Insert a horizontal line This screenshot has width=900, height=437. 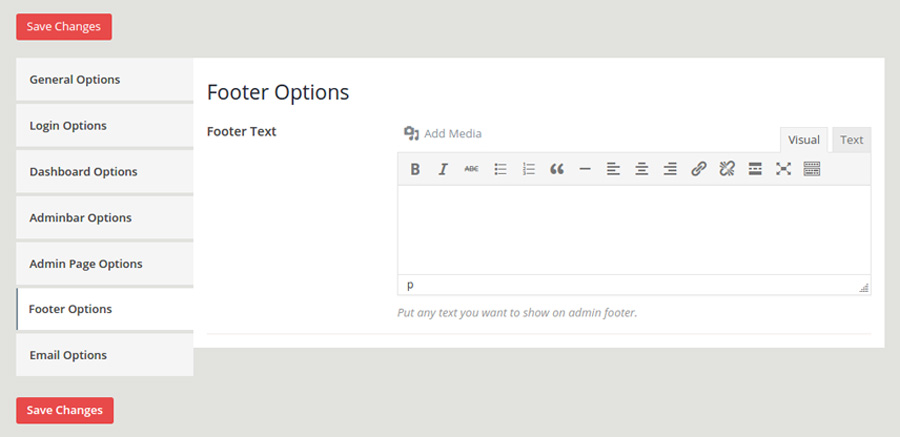(585, 169)
